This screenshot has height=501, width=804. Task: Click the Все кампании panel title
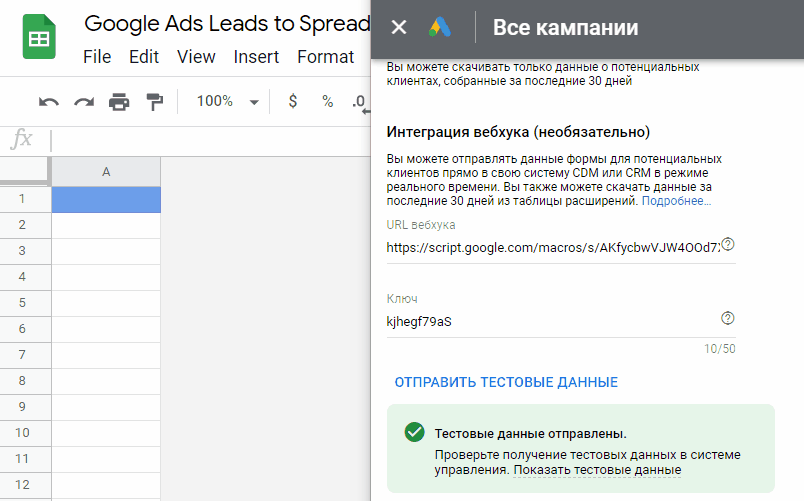pos(566,28)
